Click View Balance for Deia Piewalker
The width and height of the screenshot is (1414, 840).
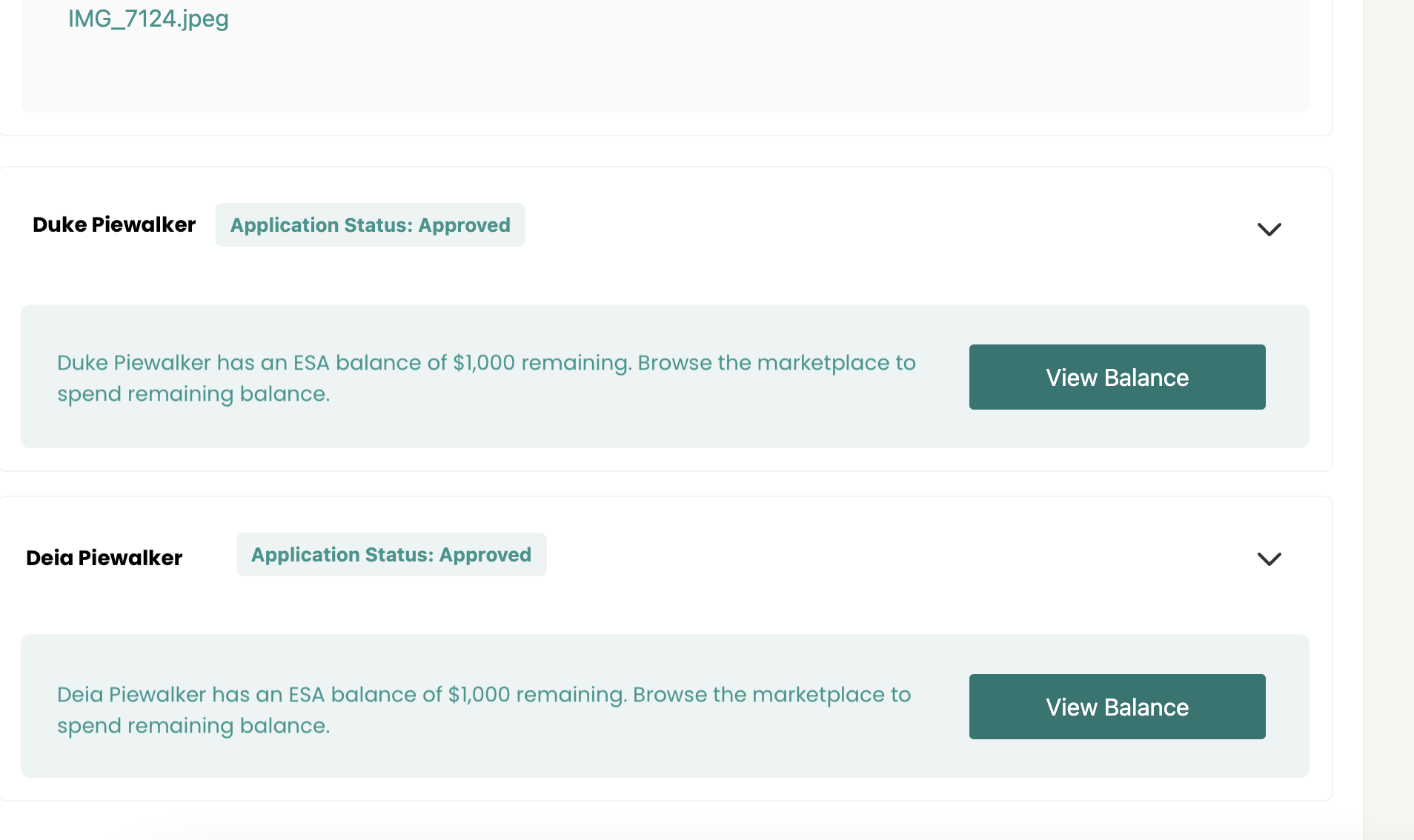click(x=1117, y=707)
